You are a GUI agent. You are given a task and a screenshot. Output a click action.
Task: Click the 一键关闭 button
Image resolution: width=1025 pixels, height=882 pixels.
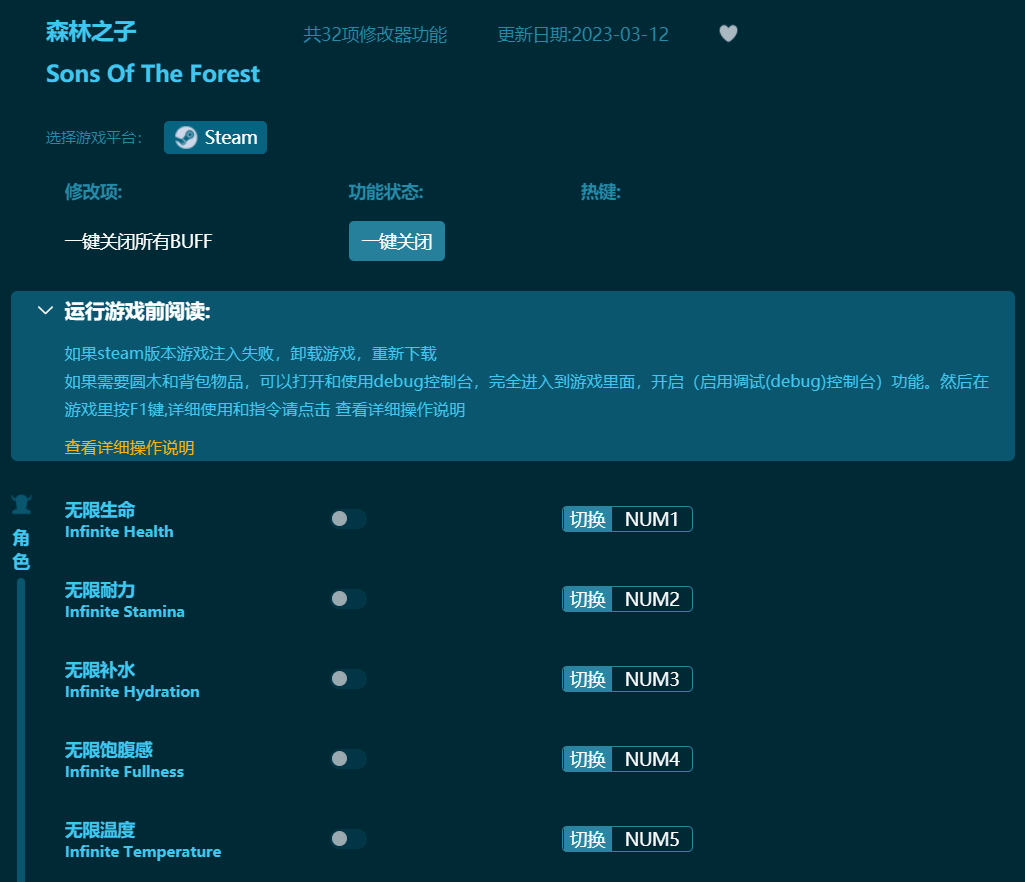[x=397, y=241]
